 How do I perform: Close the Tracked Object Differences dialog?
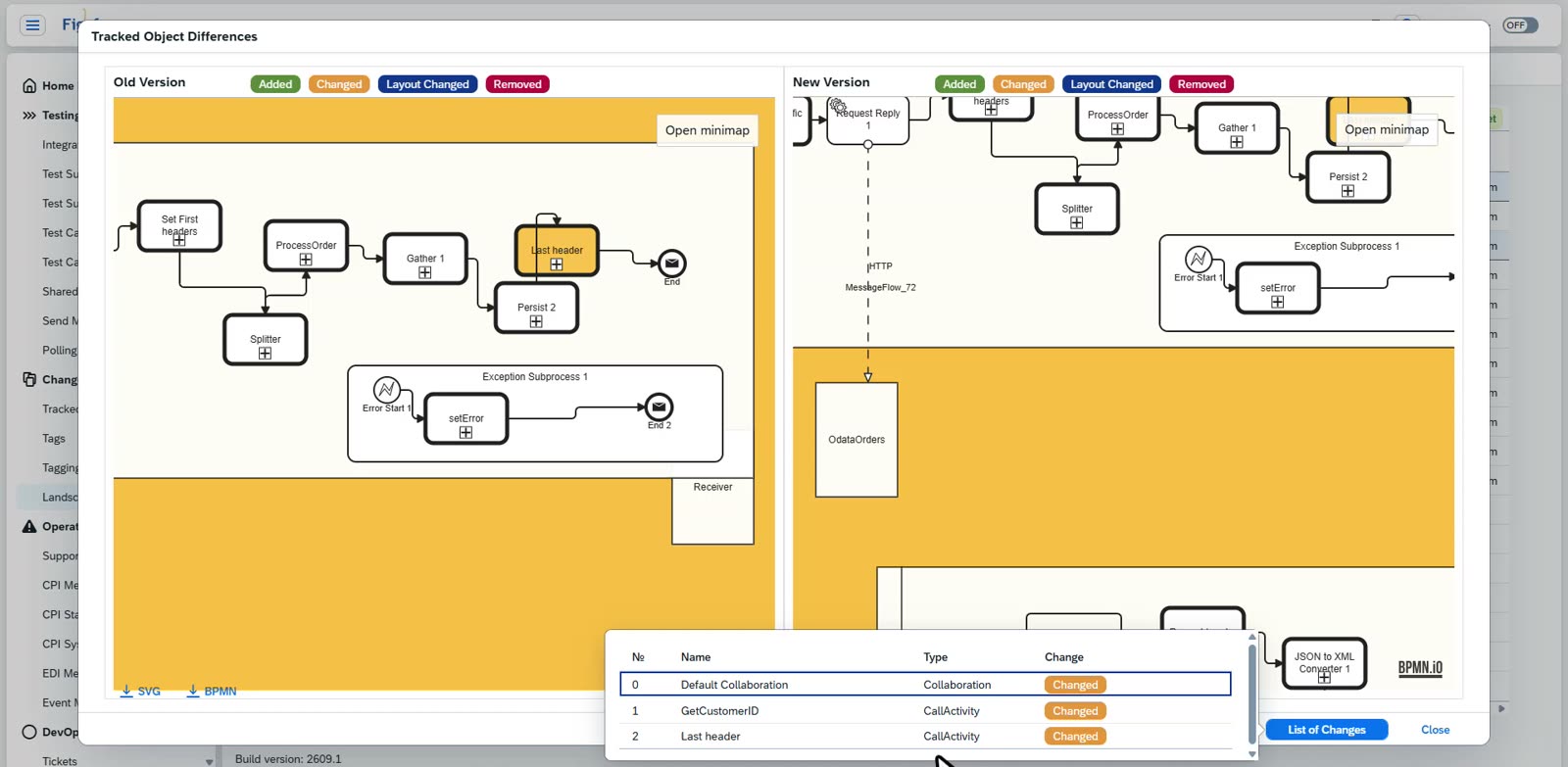[1436, 730]
